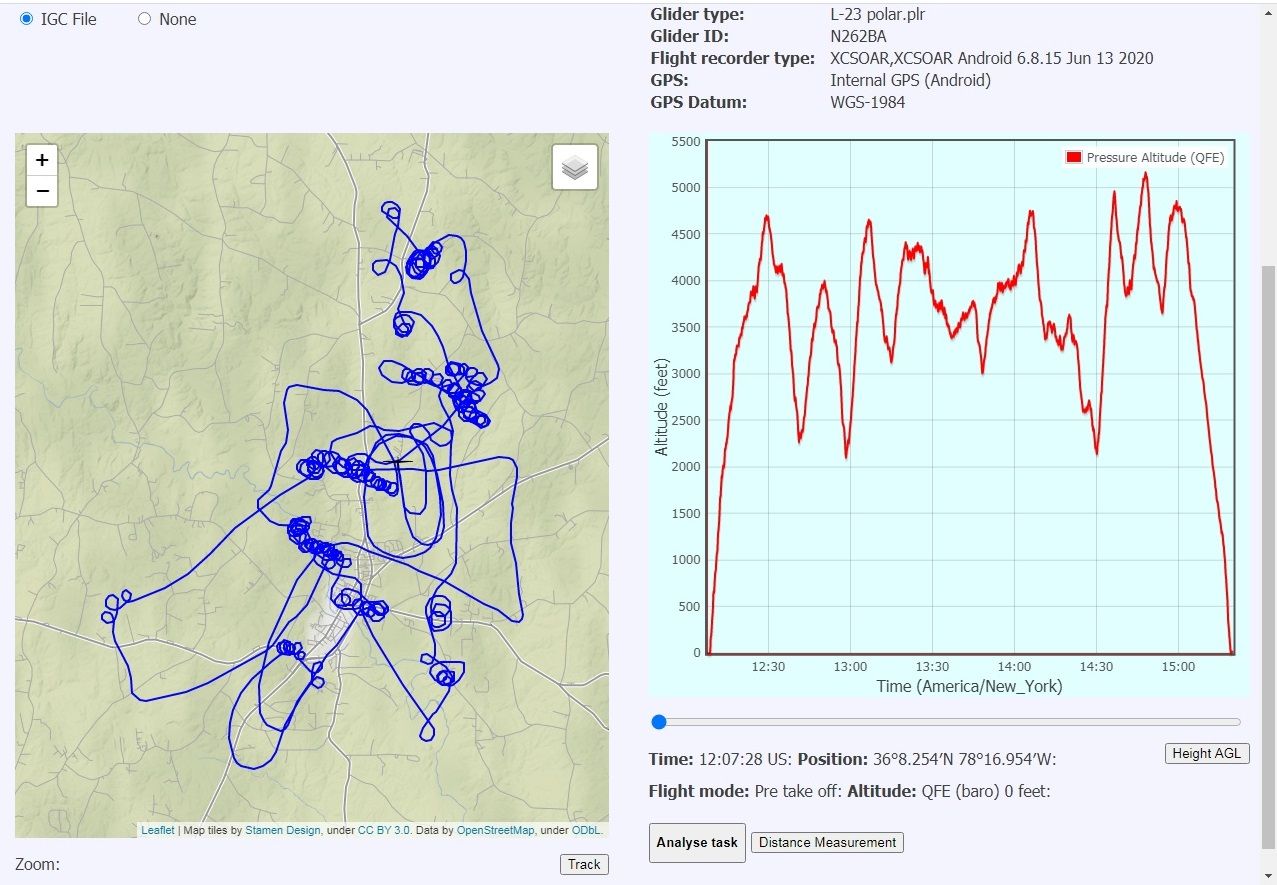1277x885 pixels.
Task: Click the Track button below map
Action: tap(584, 864)
